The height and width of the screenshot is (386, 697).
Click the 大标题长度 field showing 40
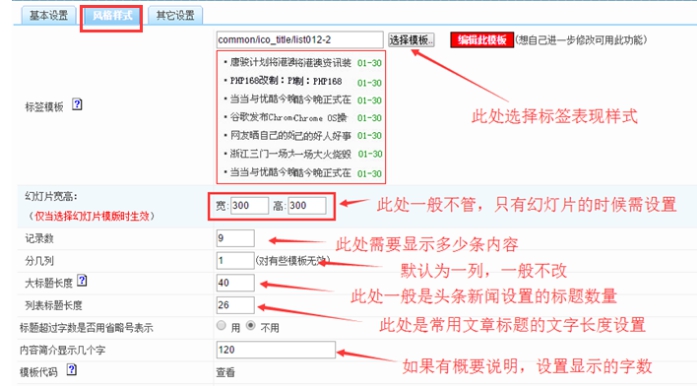coord(235,283)
